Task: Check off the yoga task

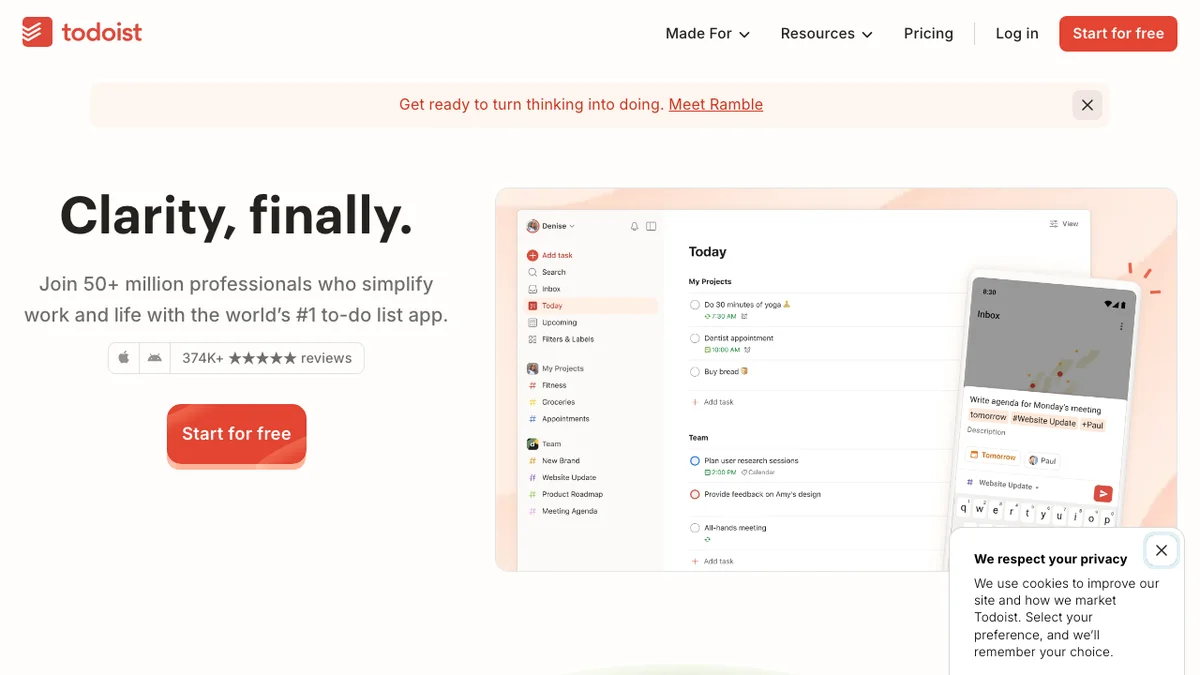Action: pos(695,305)
